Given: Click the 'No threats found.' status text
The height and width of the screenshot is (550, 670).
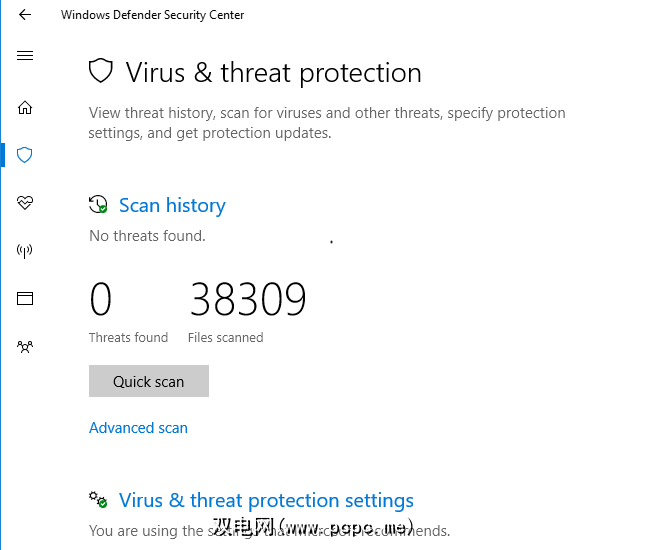Looking at the screenshot, I should click(147, 236).
